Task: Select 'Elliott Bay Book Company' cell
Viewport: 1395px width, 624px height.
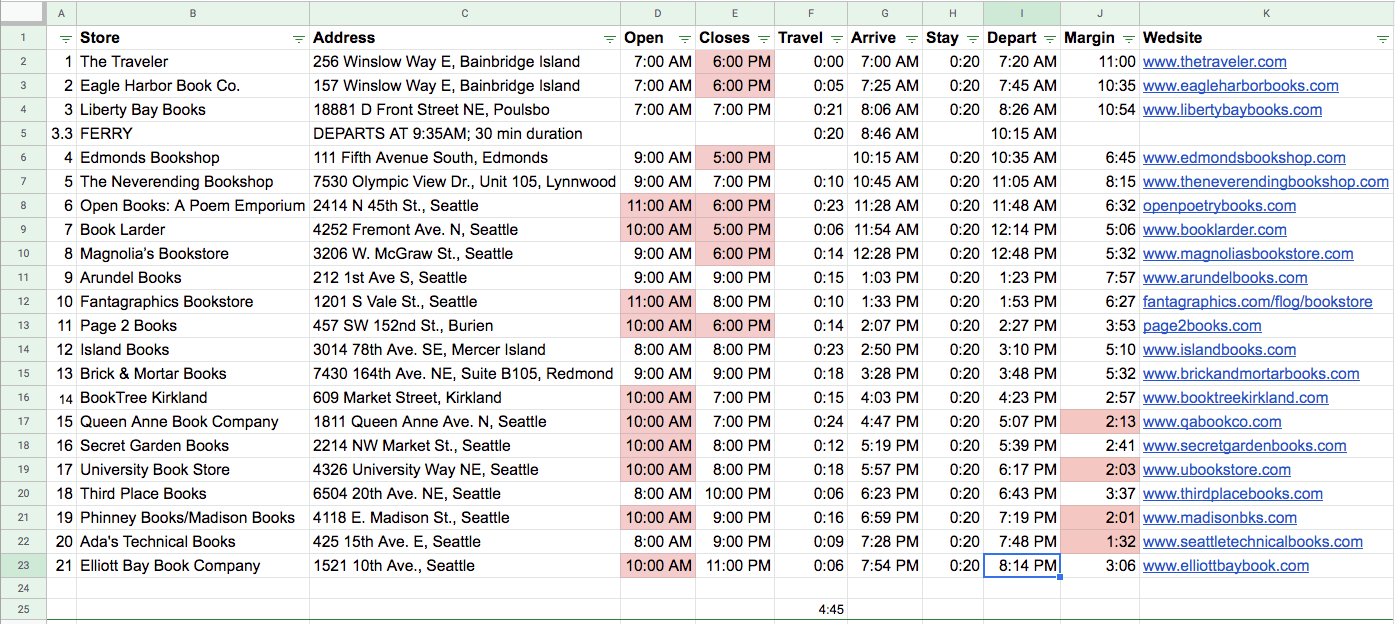Action: tap(193, 566)
